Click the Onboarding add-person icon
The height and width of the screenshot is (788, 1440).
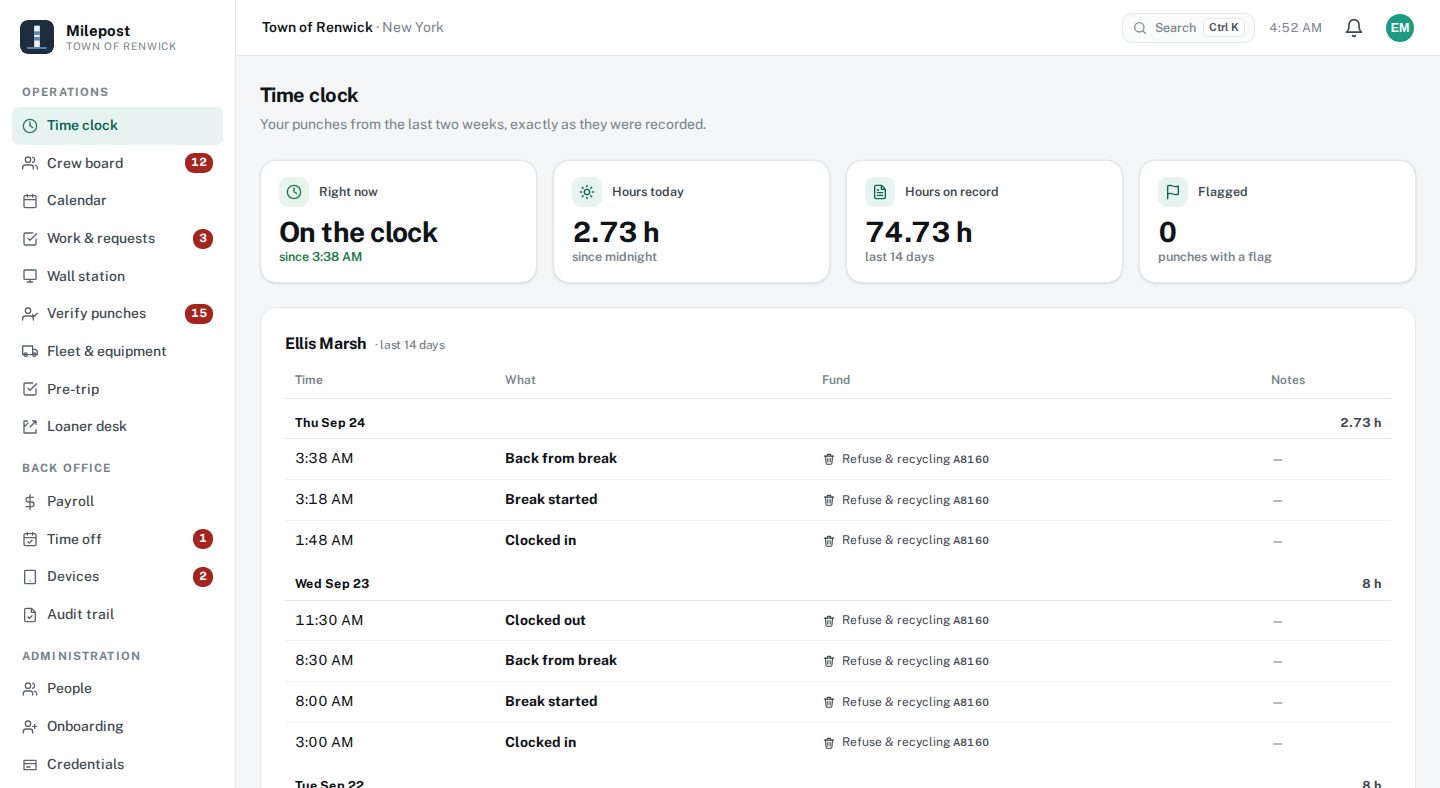[30, 727]
